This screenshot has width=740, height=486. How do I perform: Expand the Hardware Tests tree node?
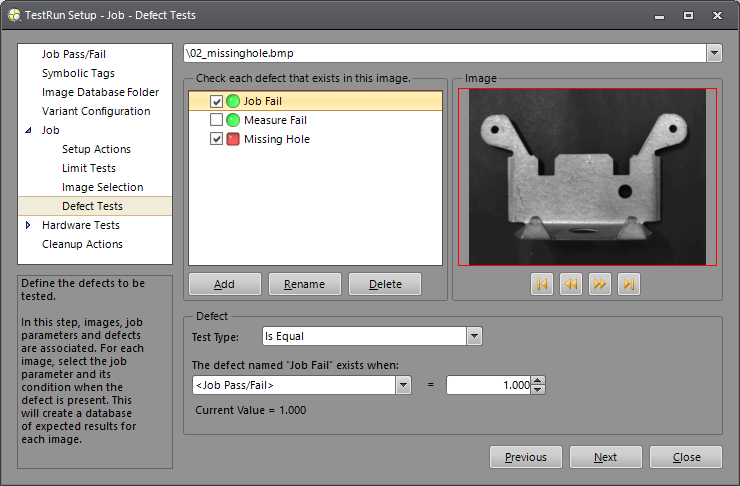pos(28,225)
